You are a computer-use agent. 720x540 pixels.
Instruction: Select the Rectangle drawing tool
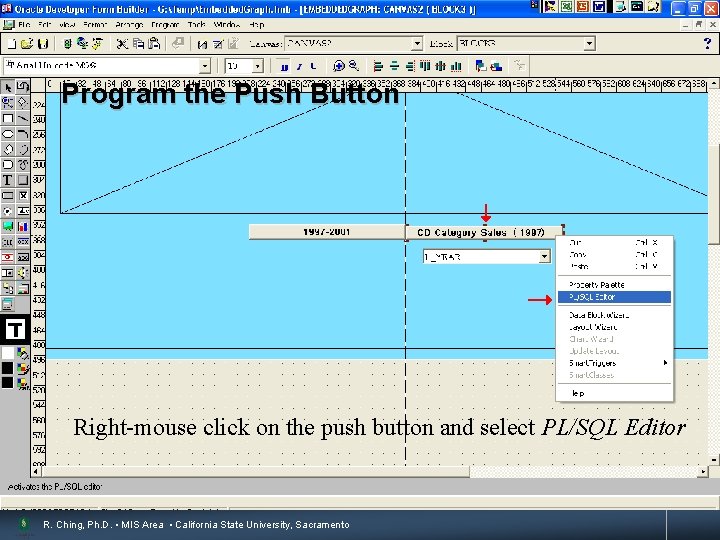pyautogui.click(x=8, y=118)
